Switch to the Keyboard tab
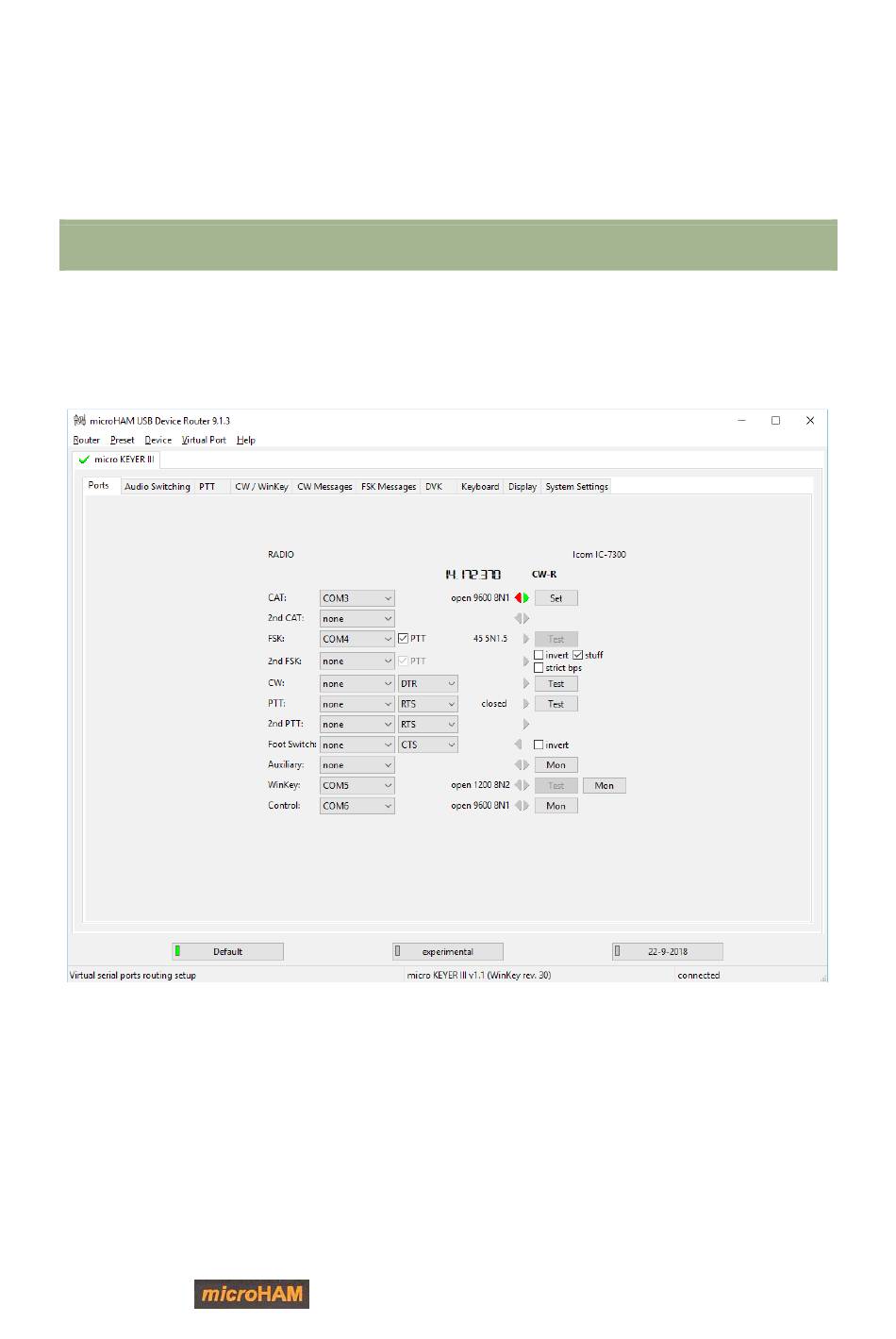The height and width of the screenshot is (1339, 896). tap(480, 487)
